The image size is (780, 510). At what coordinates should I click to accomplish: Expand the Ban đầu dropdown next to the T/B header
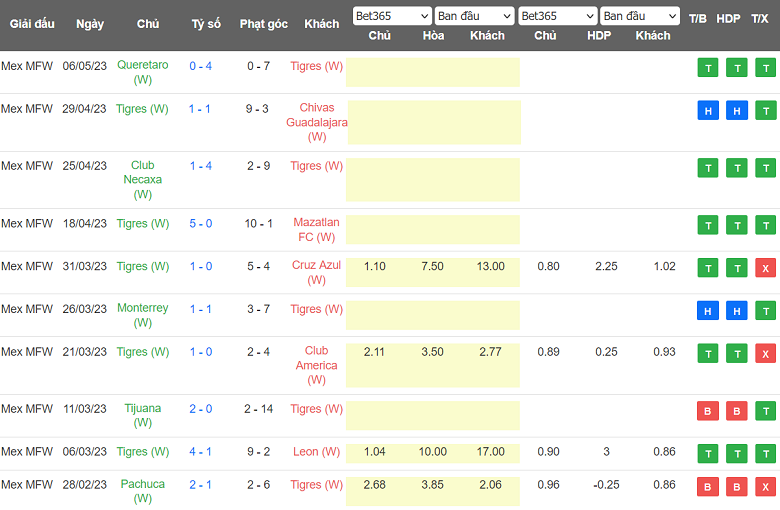click(640, 16)
